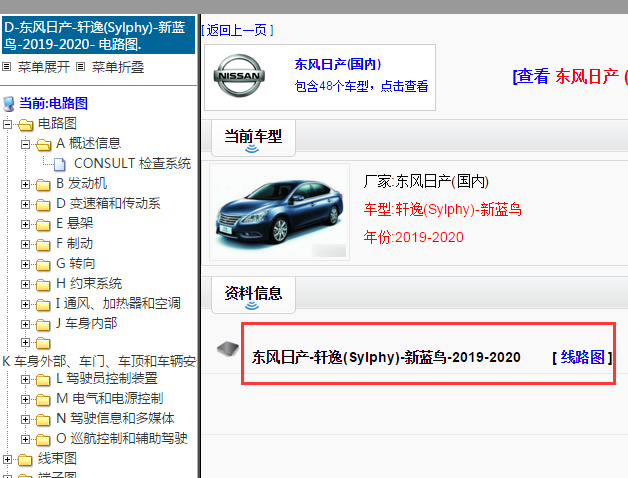Screen dimensions: 628x478
Task: Open the 资料信息 tab
Action: point(253,295)
